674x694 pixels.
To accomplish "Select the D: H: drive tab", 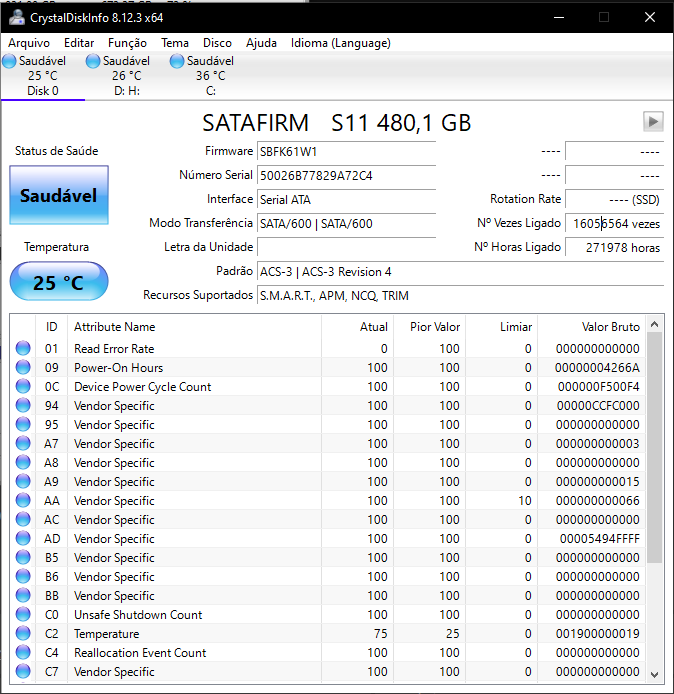I will (127, 76).
